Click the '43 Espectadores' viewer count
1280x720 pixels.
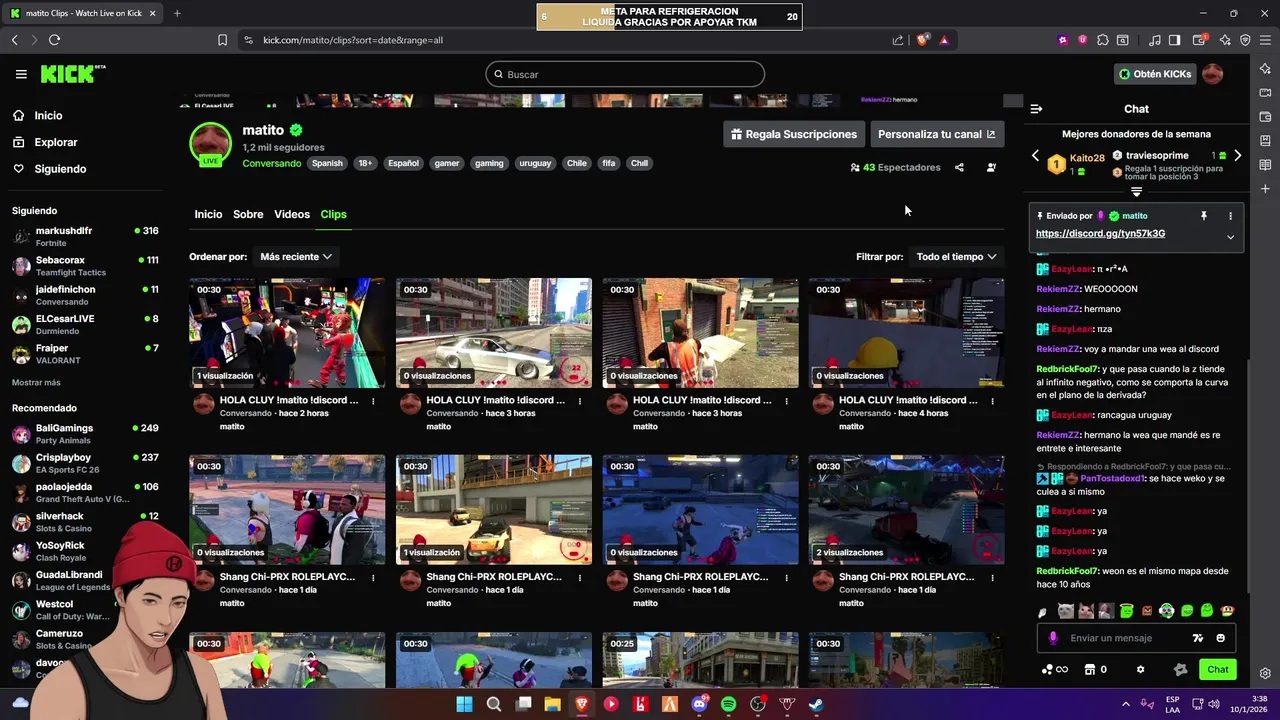click(x=895, y=167)
